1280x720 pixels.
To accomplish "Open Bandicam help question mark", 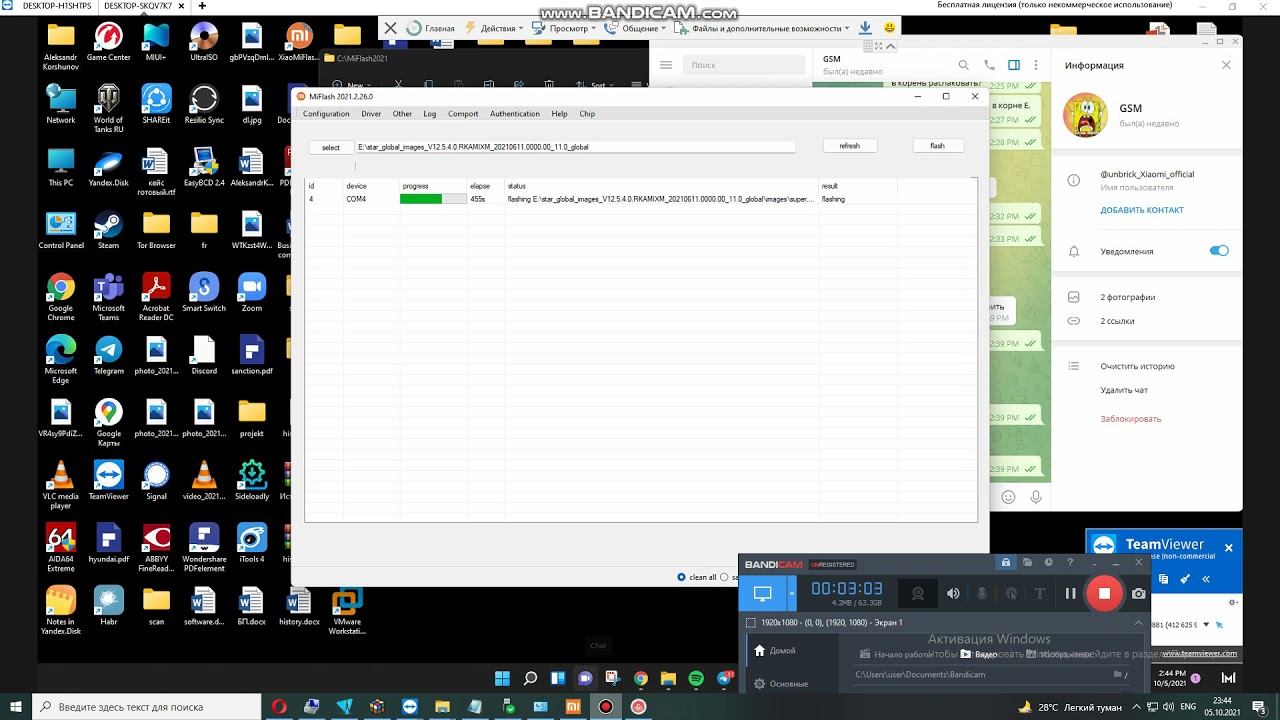I will (x=1070, y=563).
